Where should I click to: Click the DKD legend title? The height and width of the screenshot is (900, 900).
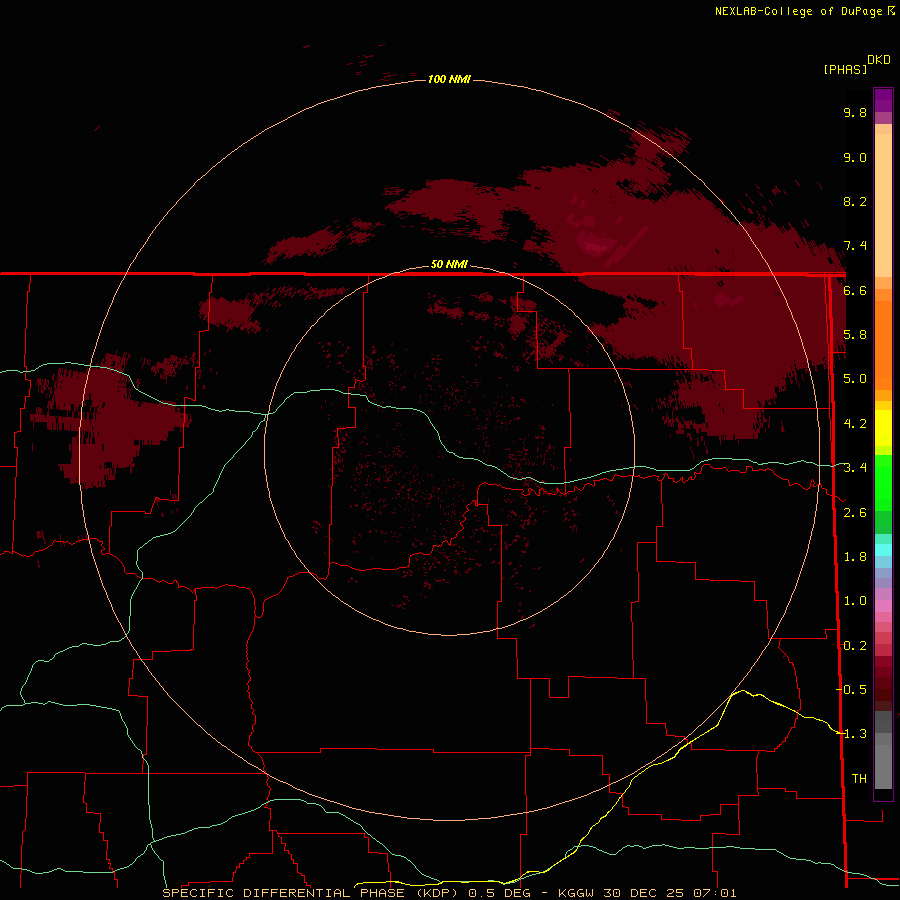(879, 60)
